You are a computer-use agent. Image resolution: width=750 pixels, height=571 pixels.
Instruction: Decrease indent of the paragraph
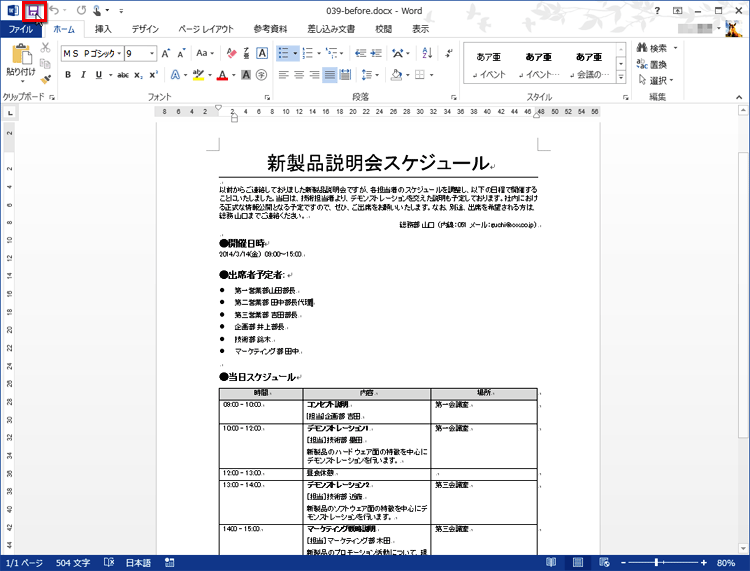tap(361, 53)
